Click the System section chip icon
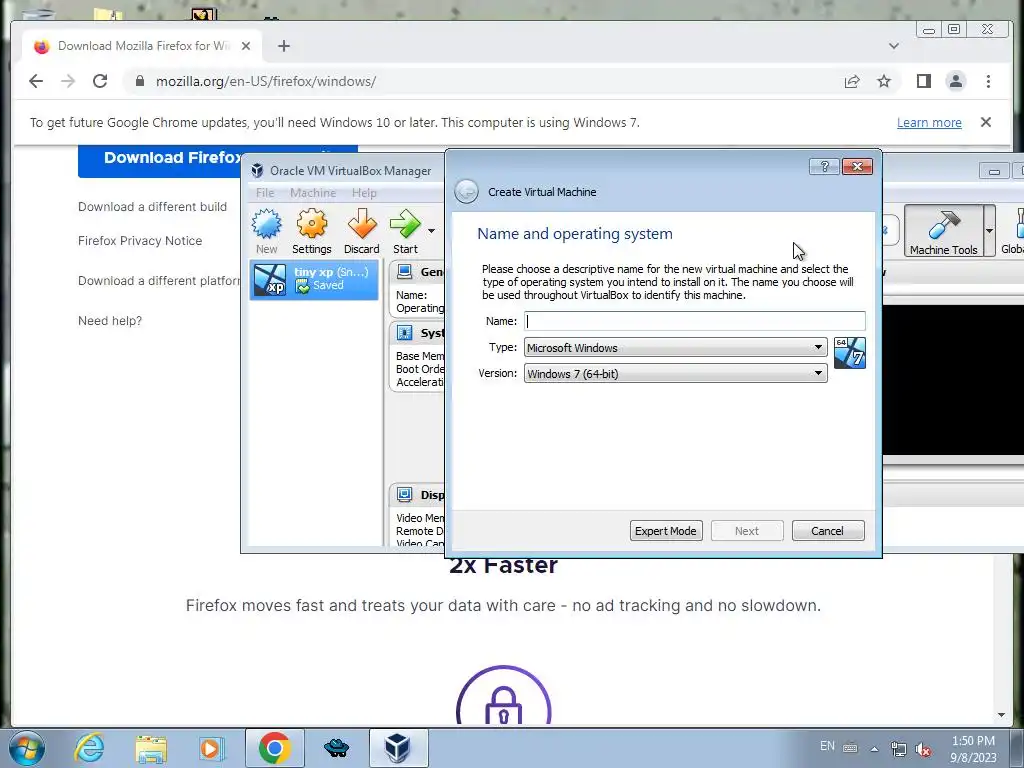 click(404, 332)
